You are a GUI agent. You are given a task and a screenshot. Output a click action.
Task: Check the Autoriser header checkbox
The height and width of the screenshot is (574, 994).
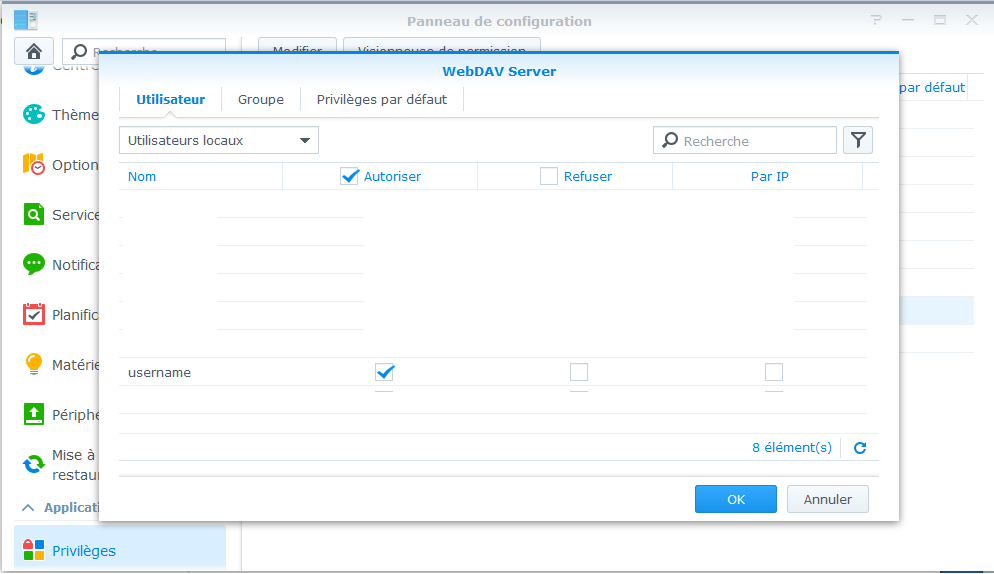click(349, 176)
